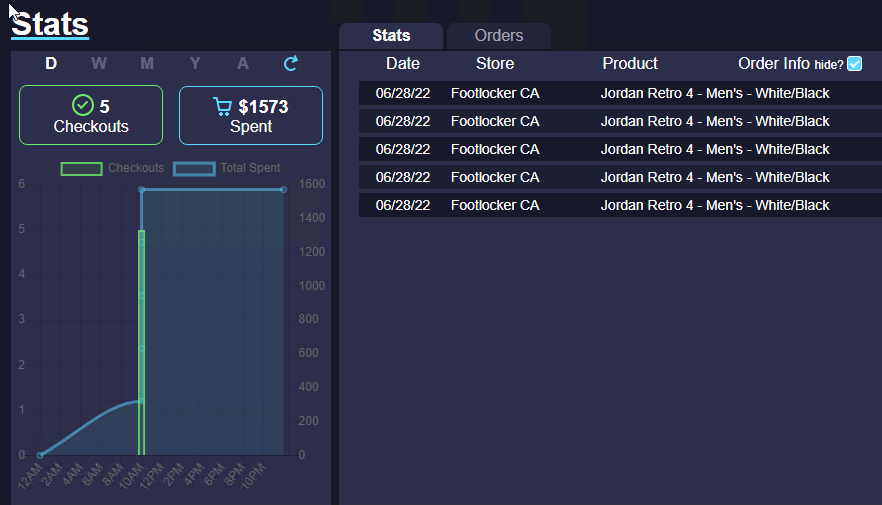This screenshot has width=882, height=505.
Task: Show monthly stats with M
Action: pyautogui.click(x=147, y=64)
